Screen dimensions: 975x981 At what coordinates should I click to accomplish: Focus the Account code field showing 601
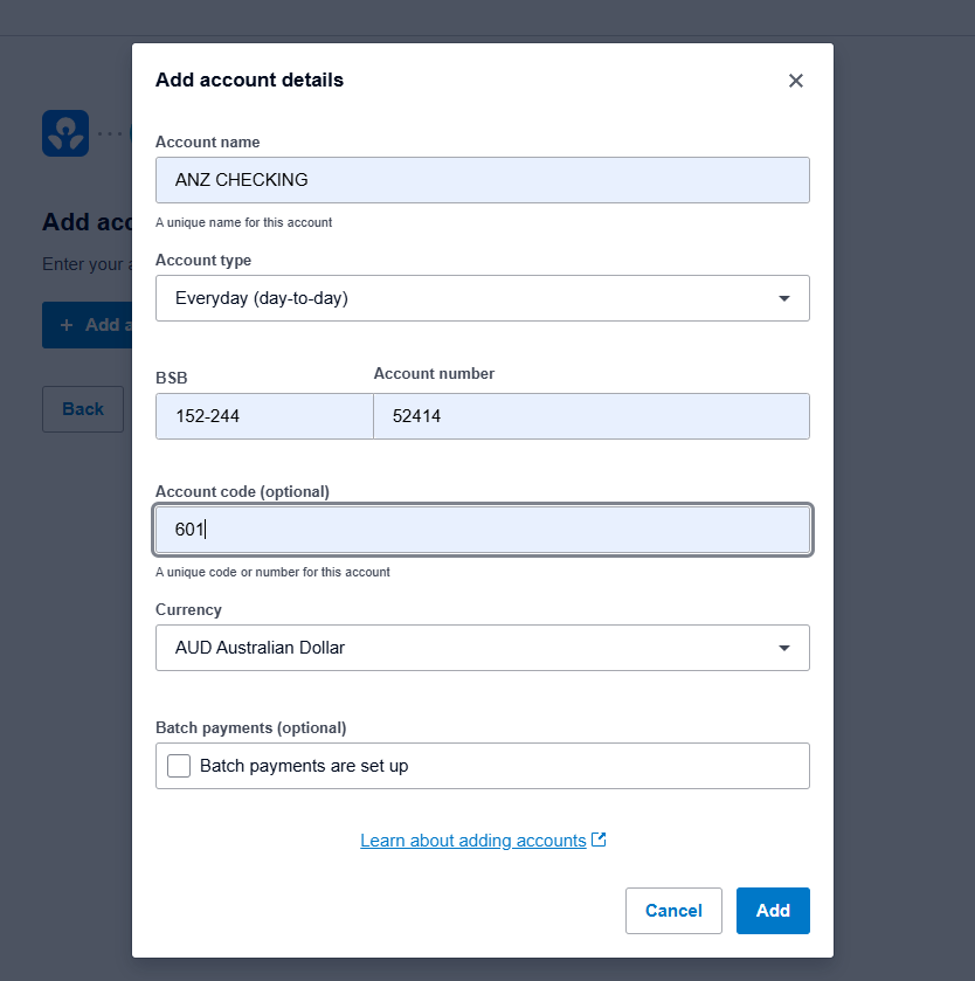482,530
